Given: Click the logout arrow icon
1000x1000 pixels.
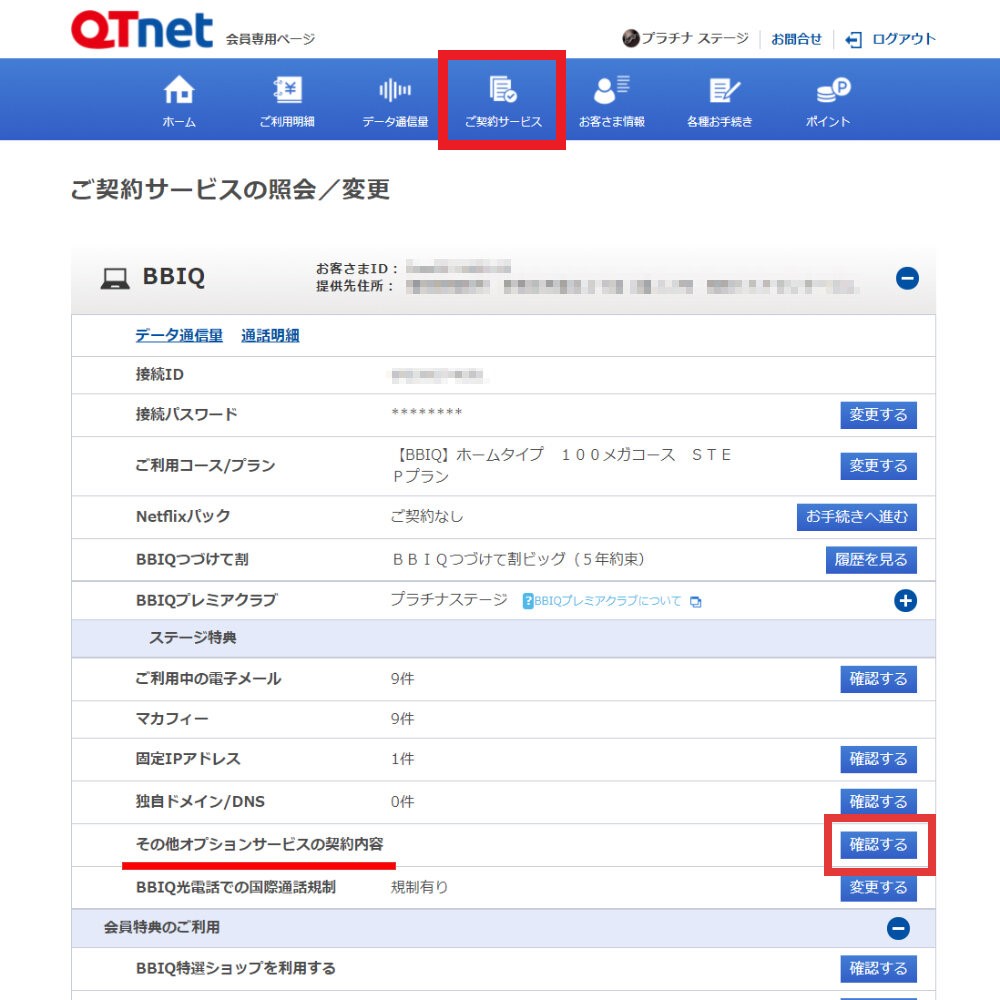Looking at the screenshot, I should (x=853, y=40).
